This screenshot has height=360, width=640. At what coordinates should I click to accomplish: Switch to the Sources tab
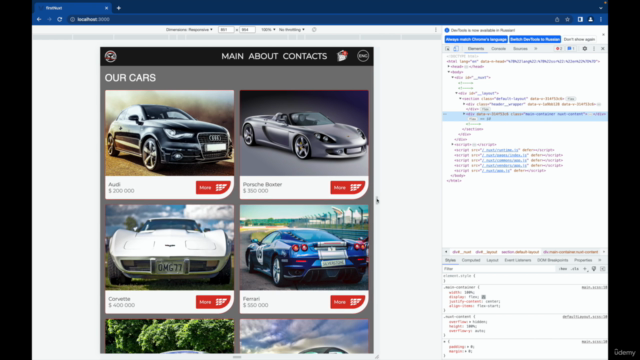click(520, 49)
